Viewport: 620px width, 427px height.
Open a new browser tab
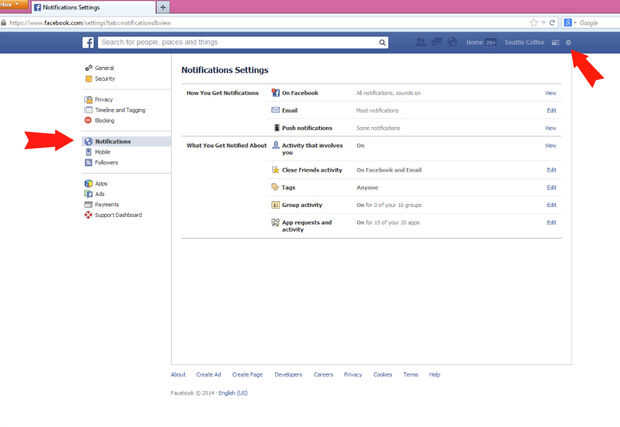coord(163,7)
